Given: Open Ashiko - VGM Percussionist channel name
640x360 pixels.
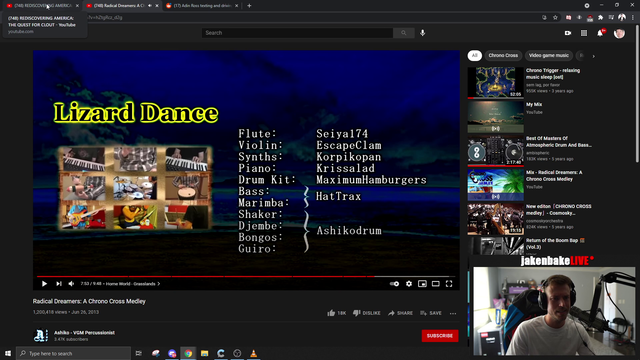Looking at the screenshot, I should (x=84, y=333).
